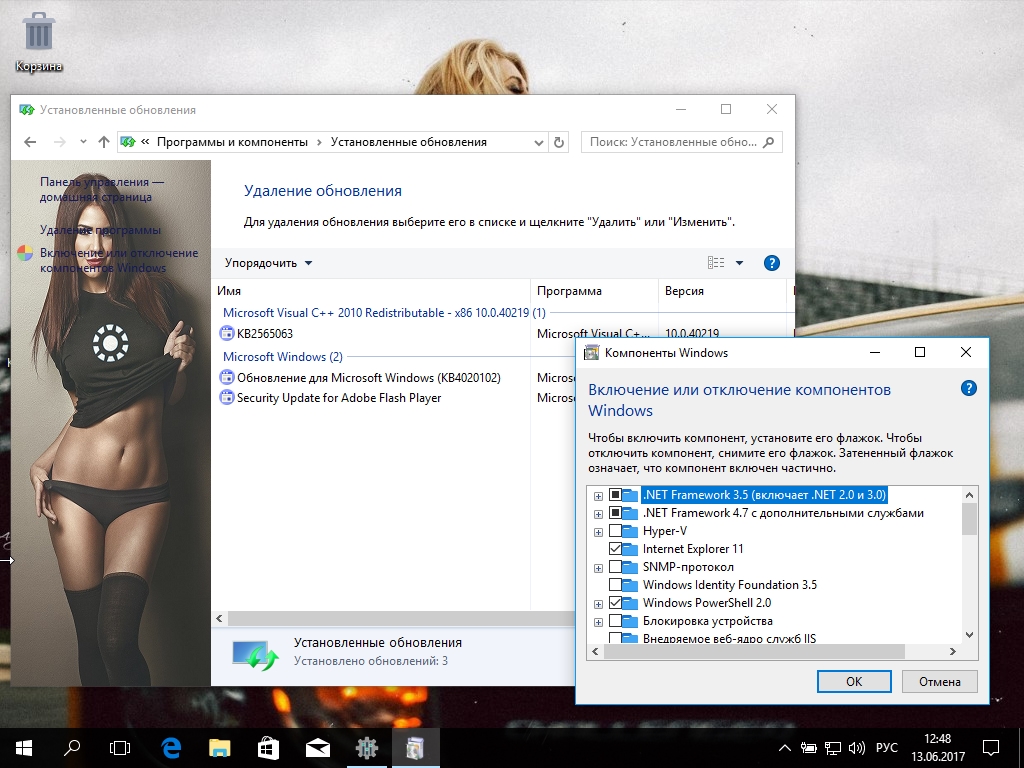Open the Windows Start menu

[24, 748]
